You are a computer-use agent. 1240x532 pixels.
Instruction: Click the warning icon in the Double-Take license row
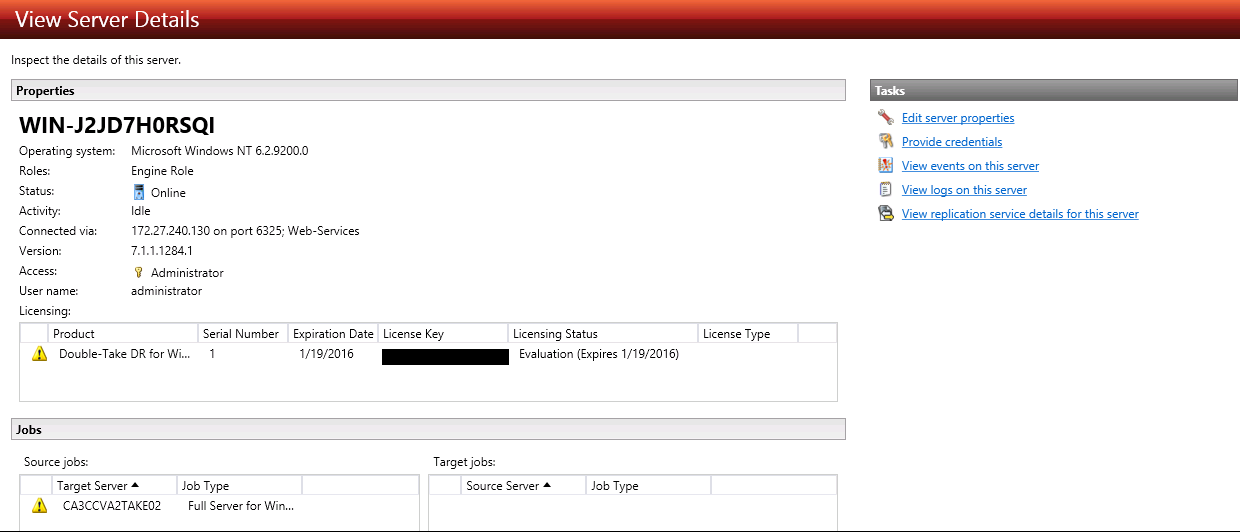[x=39, y=354]
